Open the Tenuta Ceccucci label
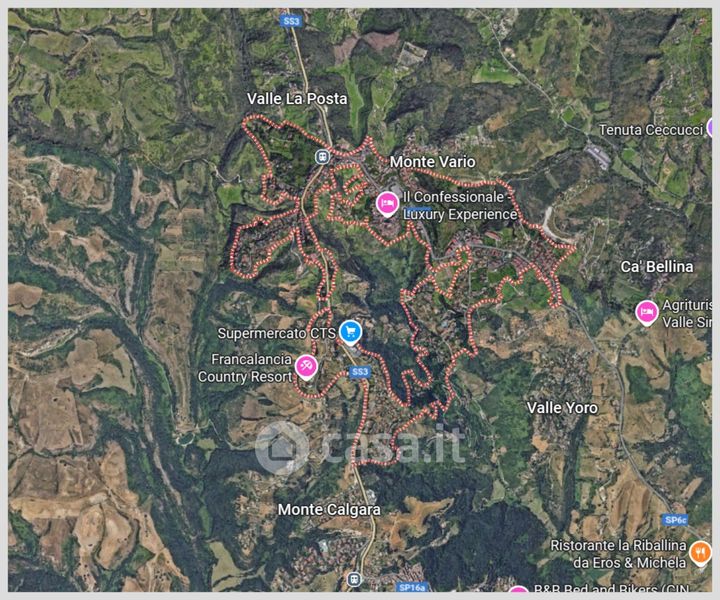The image size is (720, 600). tap(651, 130)
